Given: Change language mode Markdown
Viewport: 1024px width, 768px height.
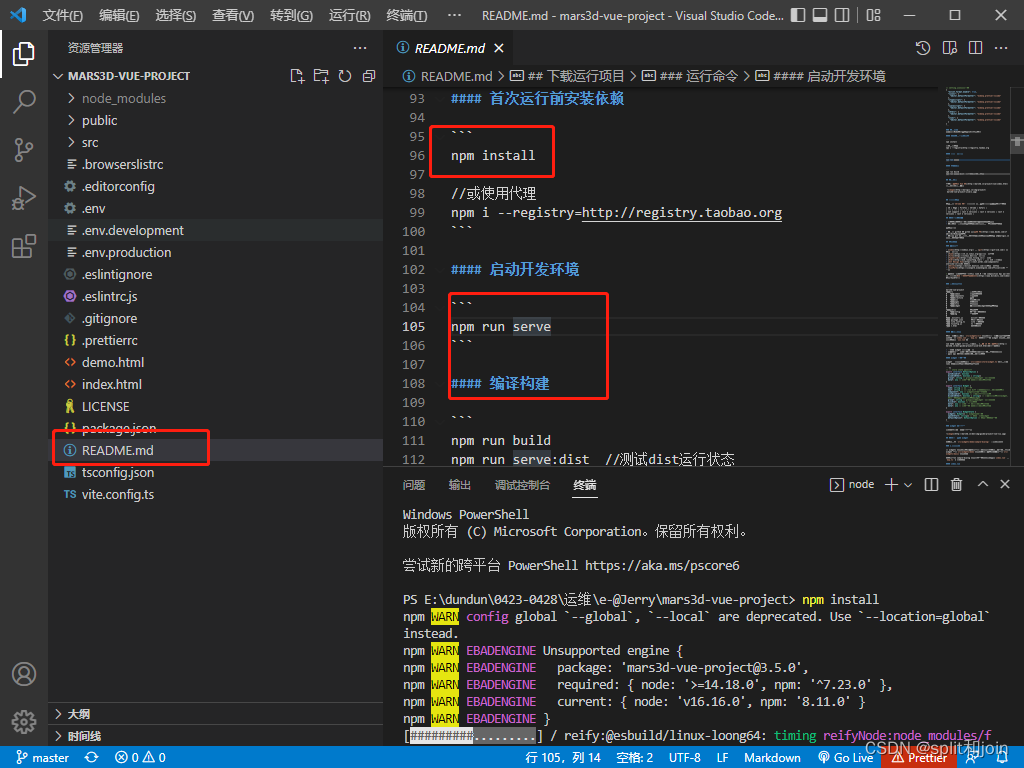Looking at the screenshot, I should tap(772, 757).
